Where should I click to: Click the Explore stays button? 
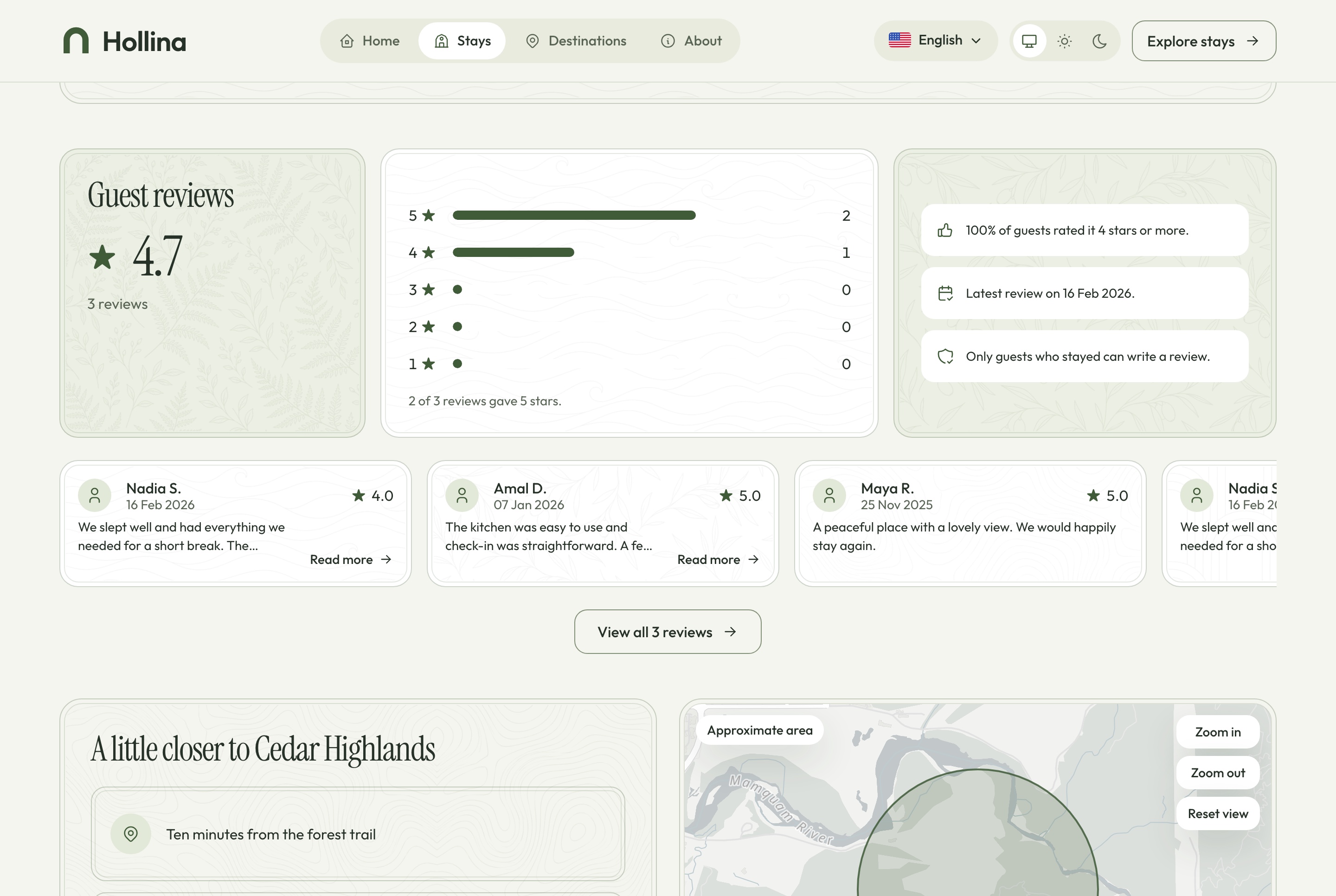click(x=1203, y=41)
